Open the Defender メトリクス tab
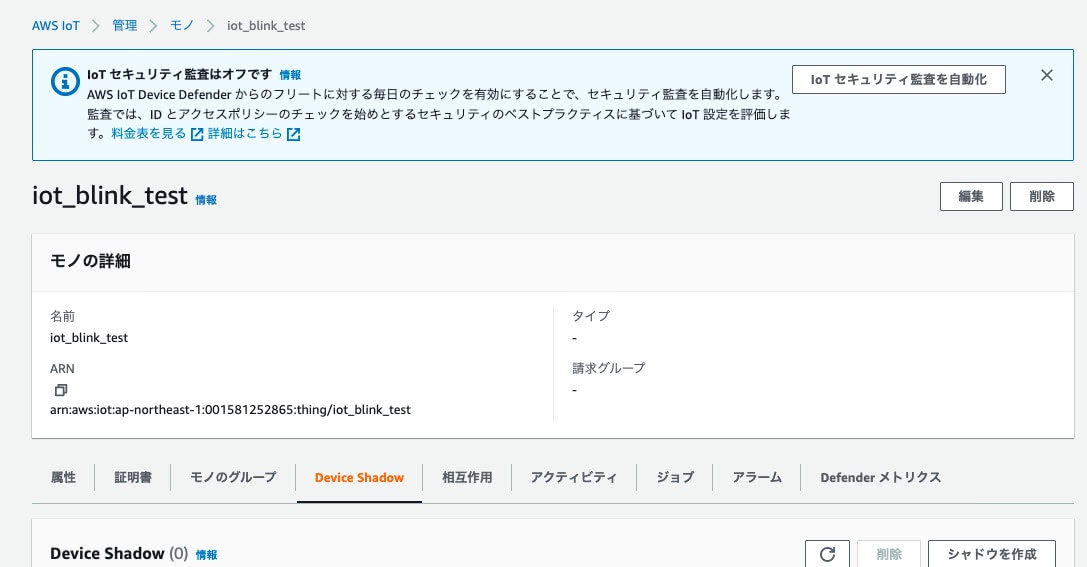 (880, 477)
